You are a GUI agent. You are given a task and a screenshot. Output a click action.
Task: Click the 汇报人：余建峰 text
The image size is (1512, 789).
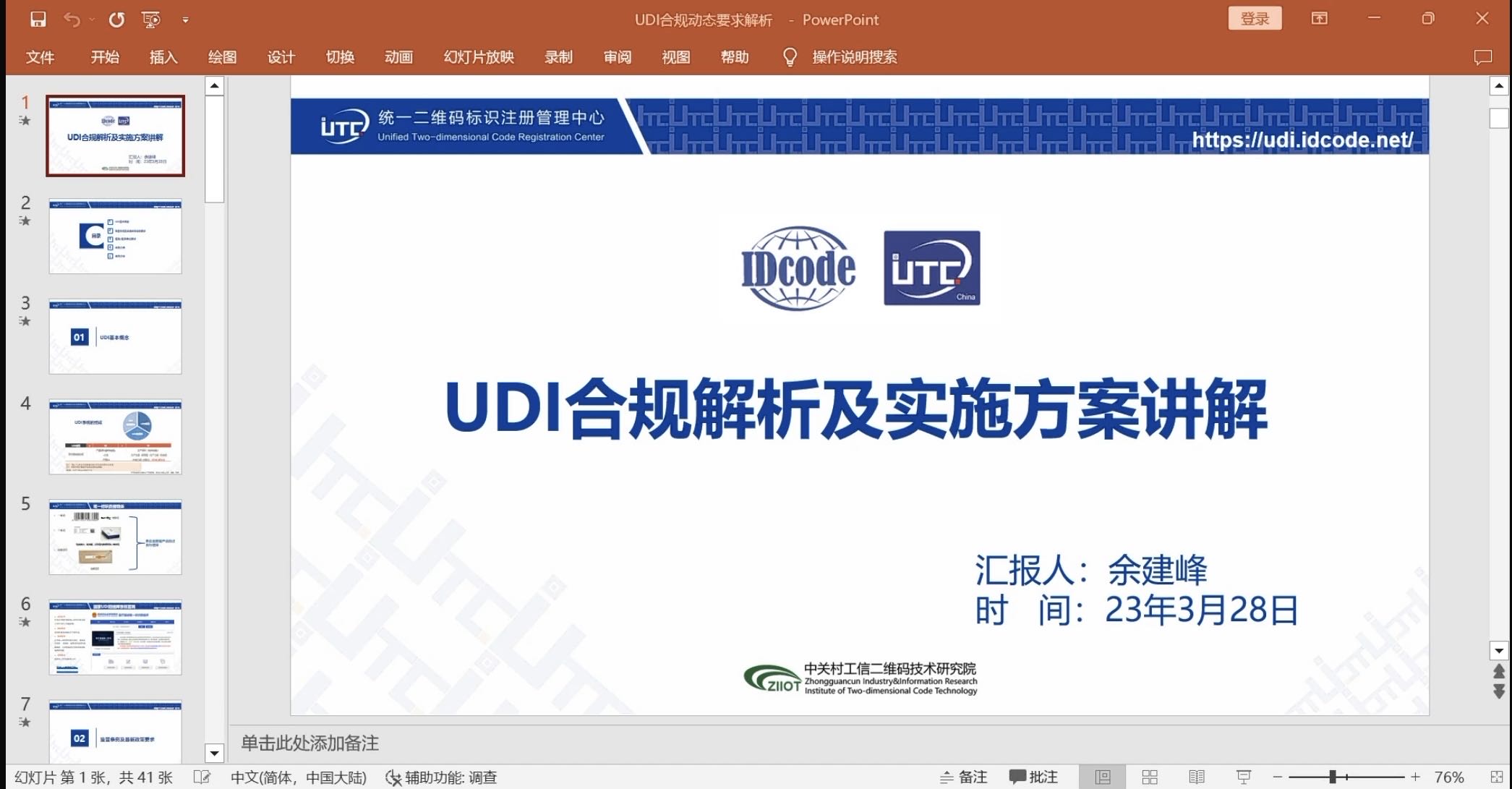(x=1091, y=570)
